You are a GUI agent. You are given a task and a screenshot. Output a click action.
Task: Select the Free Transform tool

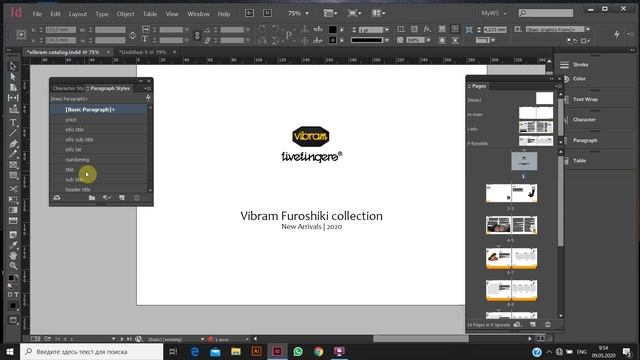tap(13, 200)
